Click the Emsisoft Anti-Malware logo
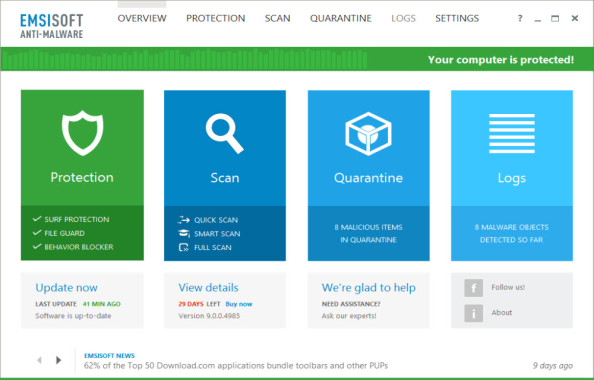Viewport: 594px width, 380px height. pyautogui.click(x=52, y=26)
